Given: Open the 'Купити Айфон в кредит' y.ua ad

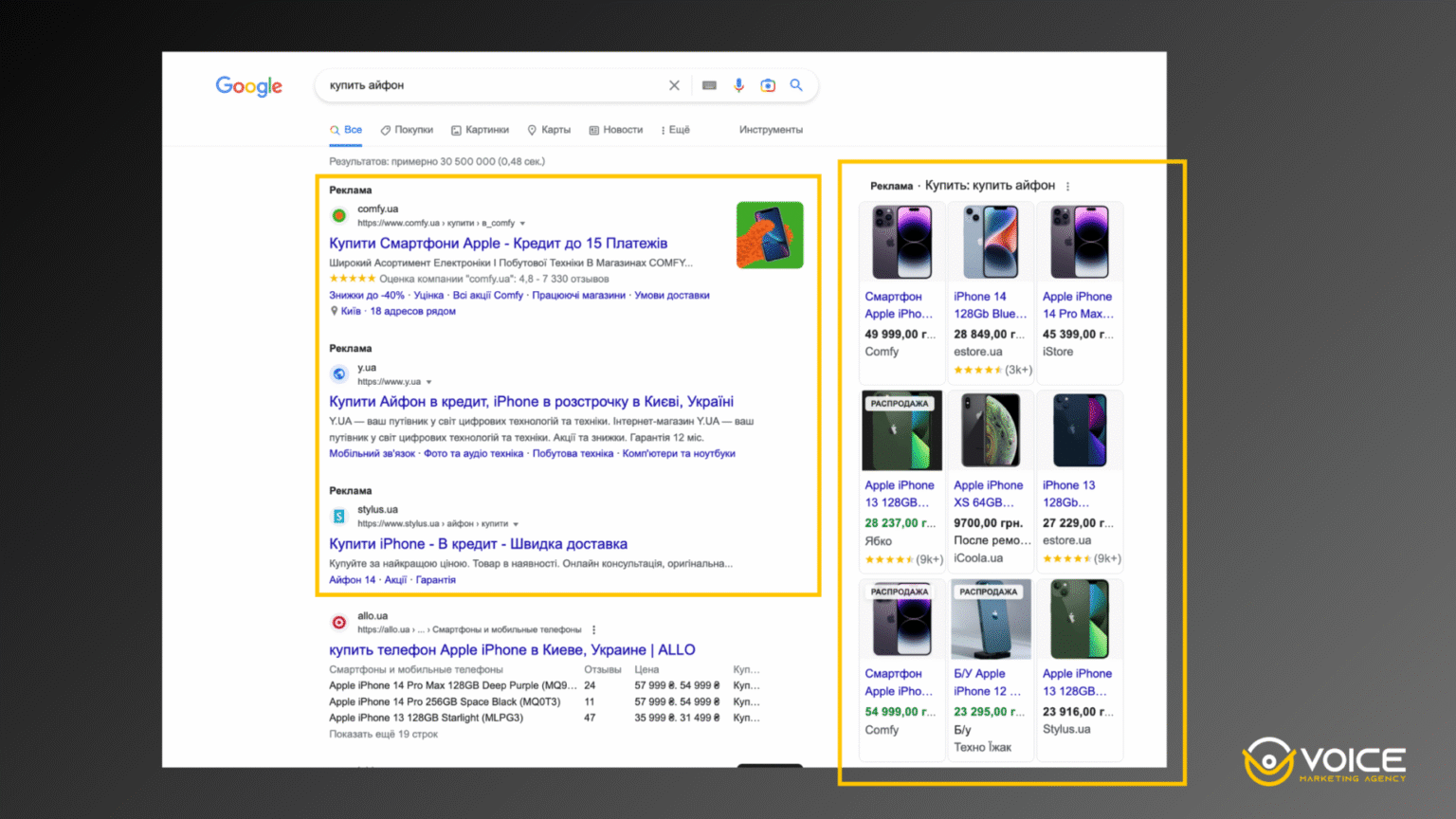Looking at the screenshot, I should pos(531,401).
